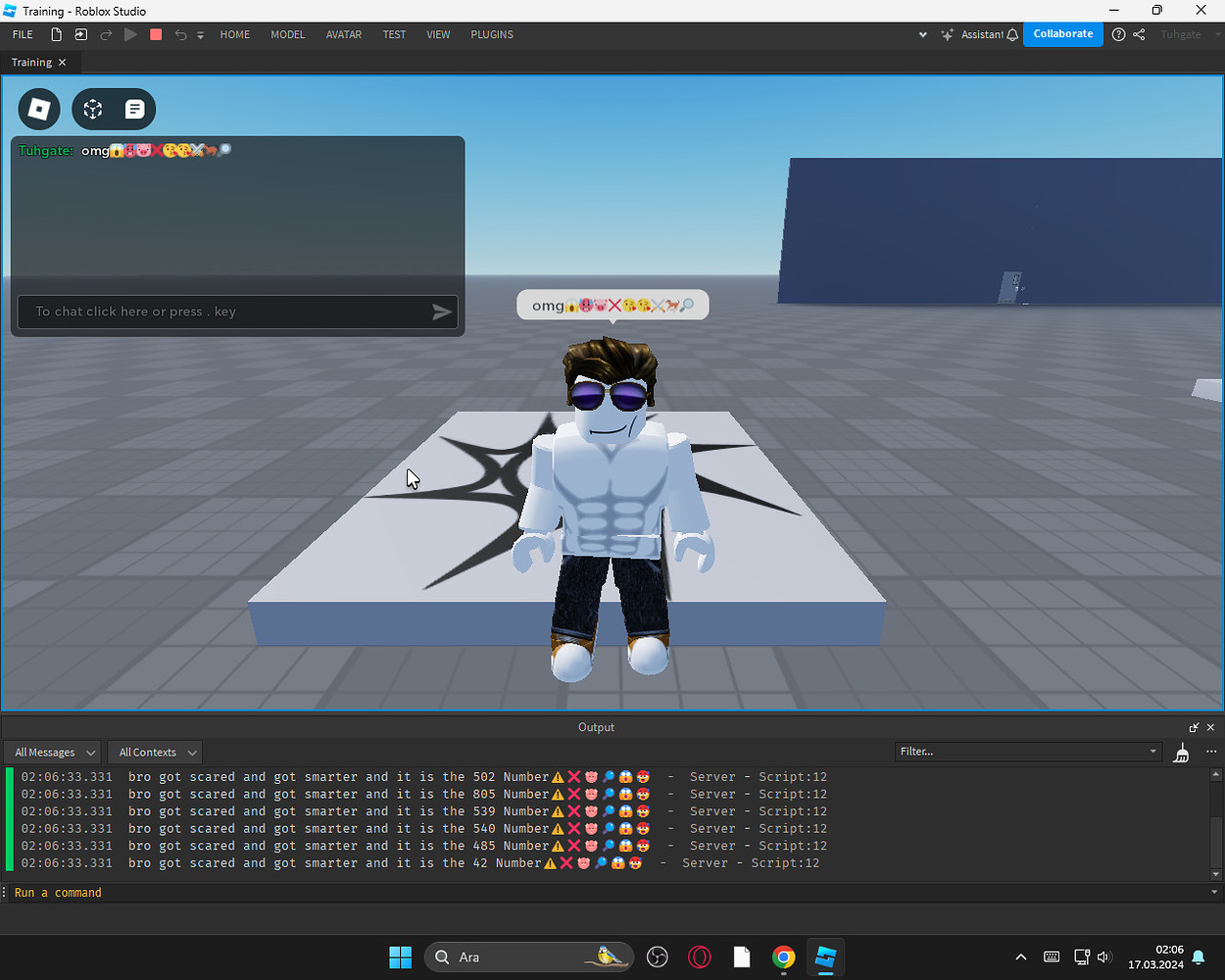Image resolution: width=1225 pixels, height=980 pixels.
Task: Open Roblox Studio help
Action: click(1118, 33)
